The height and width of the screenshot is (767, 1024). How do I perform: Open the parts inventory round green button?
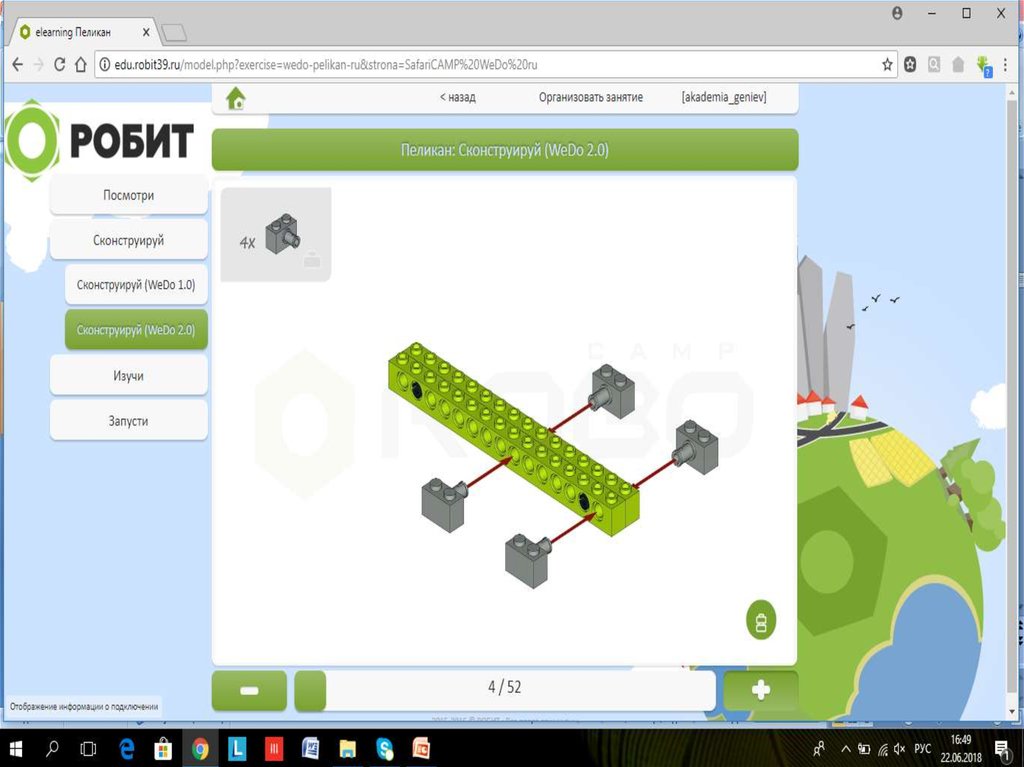[761, 620]
